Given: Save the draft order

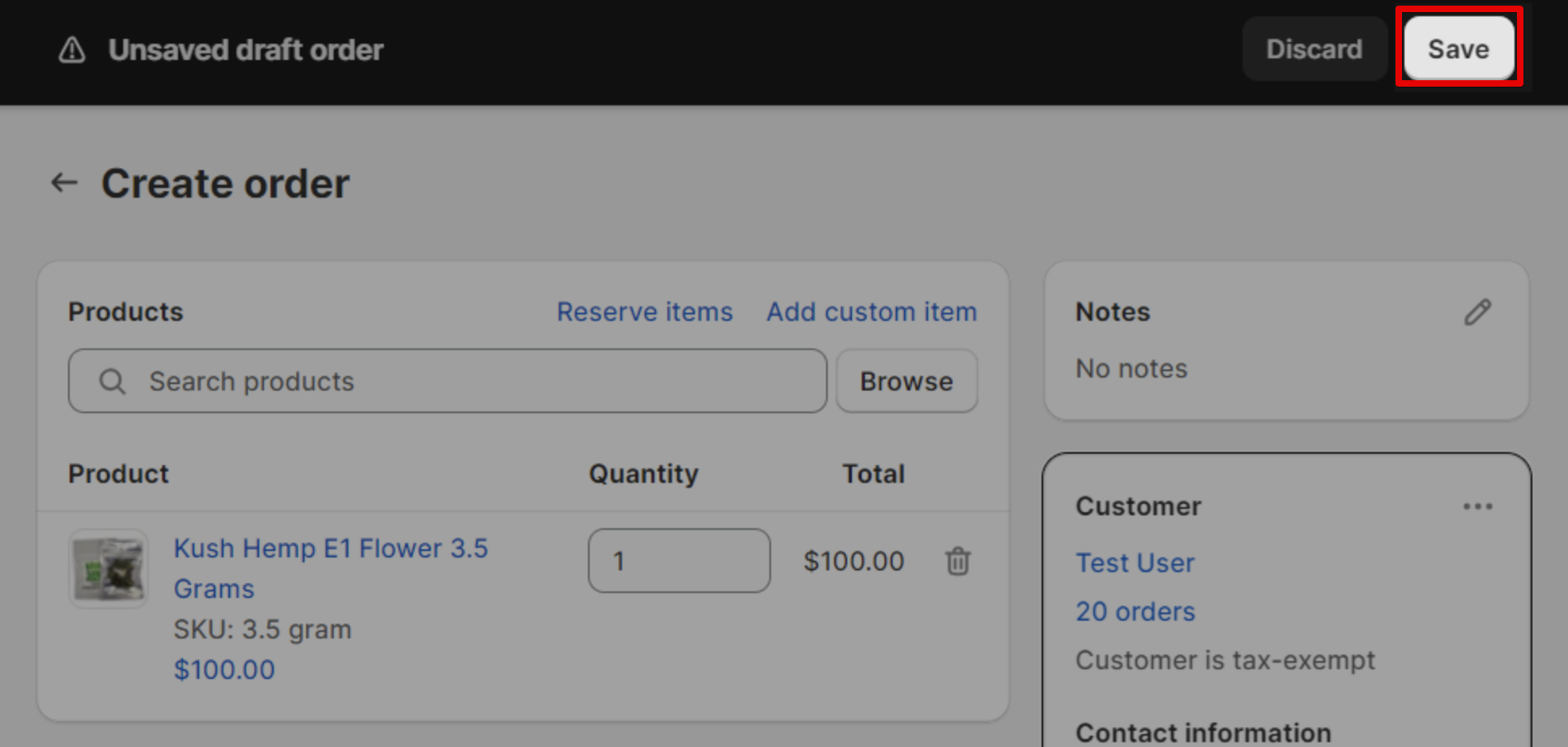Looking at the screenshot, I should (x=1458, y=49).
